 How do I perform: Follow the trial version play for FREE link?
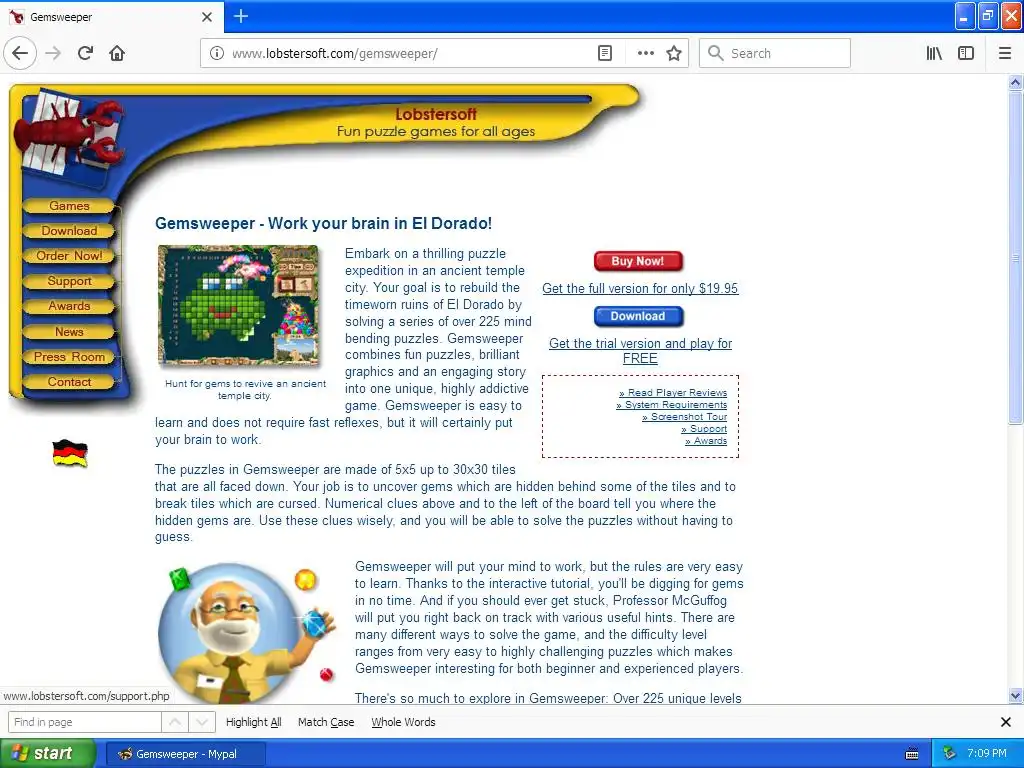coord(640,351)
